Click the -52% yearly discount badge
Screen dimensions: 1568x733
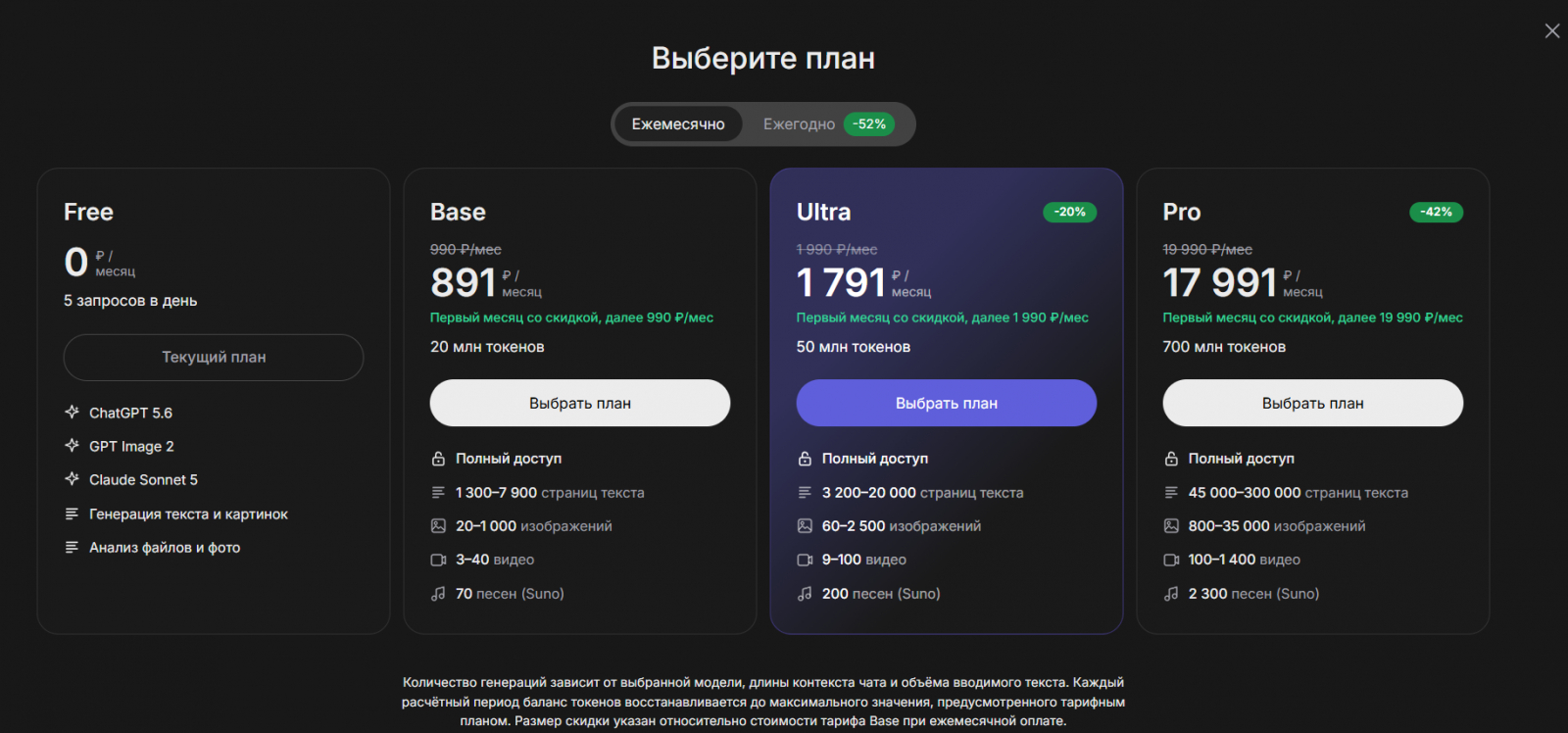pyautogui.click(x=869, y=124)
